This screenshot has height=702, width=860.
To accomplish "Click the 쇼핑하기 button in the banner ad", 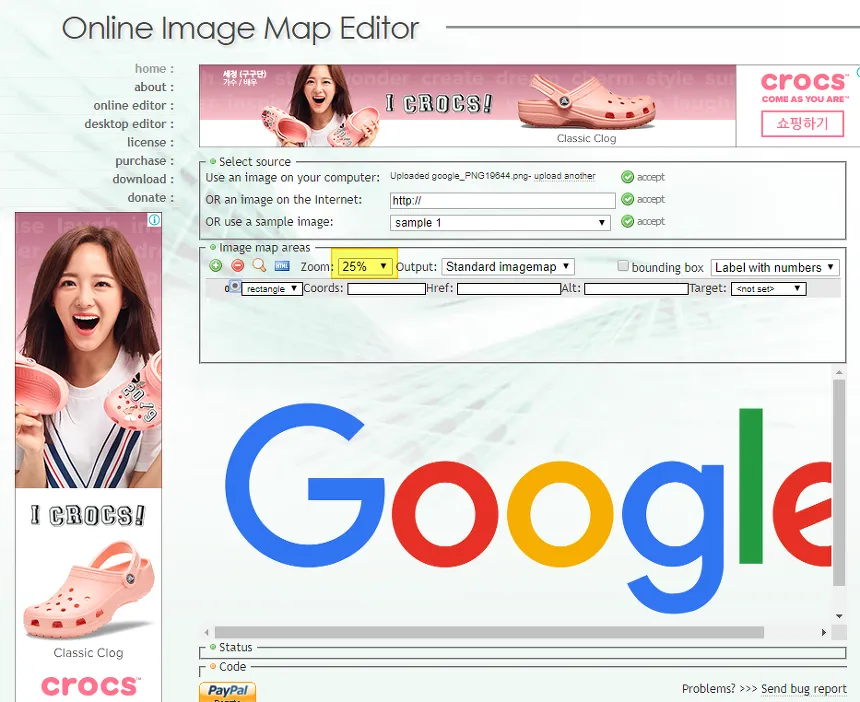I will pyautogui.click(x=802, y=123).
